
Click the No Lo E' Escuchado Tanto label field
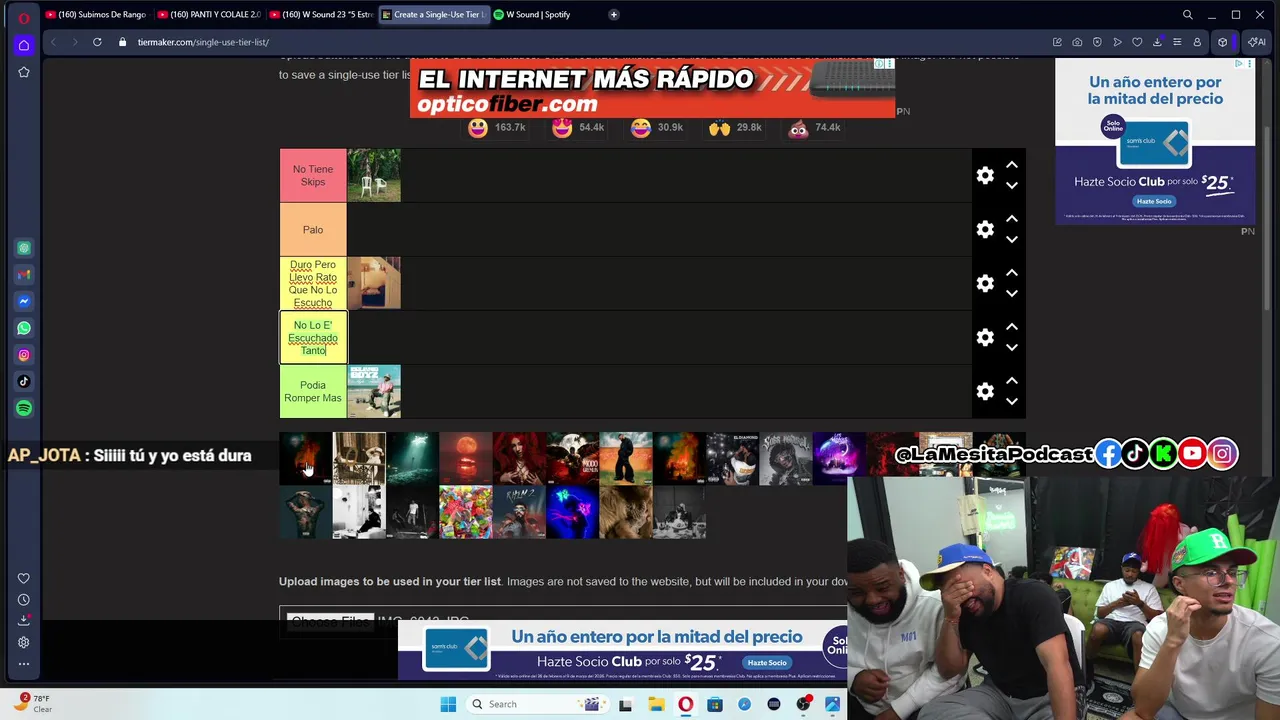click(313, 338)
